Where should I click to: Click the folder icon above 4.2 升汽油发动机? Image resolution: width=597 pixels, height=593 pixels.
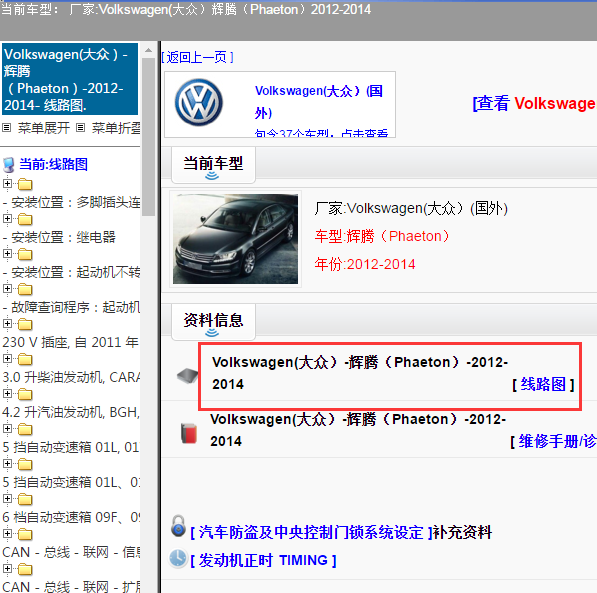click(x=25, y=395)
